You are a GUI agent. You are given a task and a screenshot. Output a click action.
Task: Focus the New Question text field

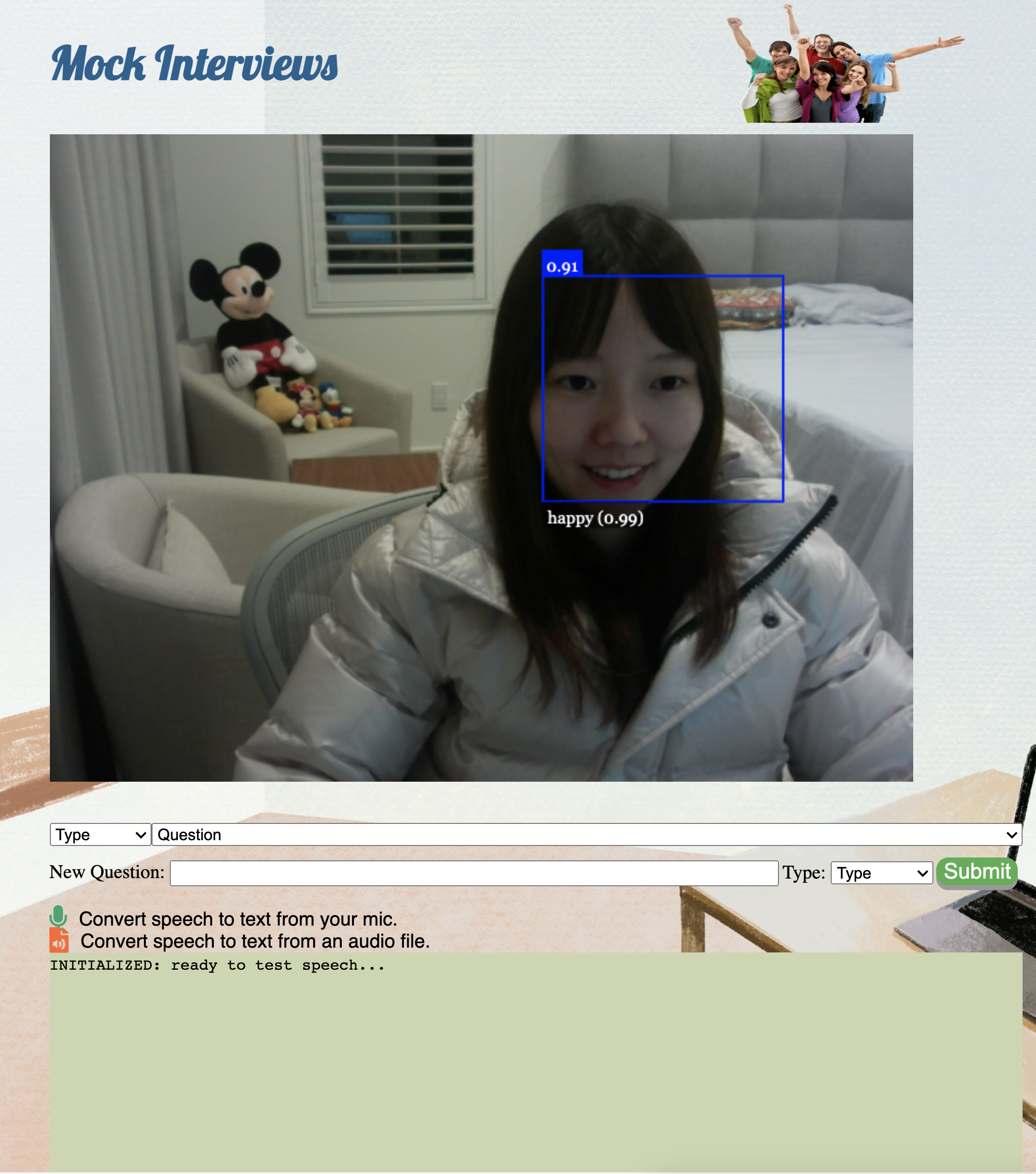tap(474, 873)
